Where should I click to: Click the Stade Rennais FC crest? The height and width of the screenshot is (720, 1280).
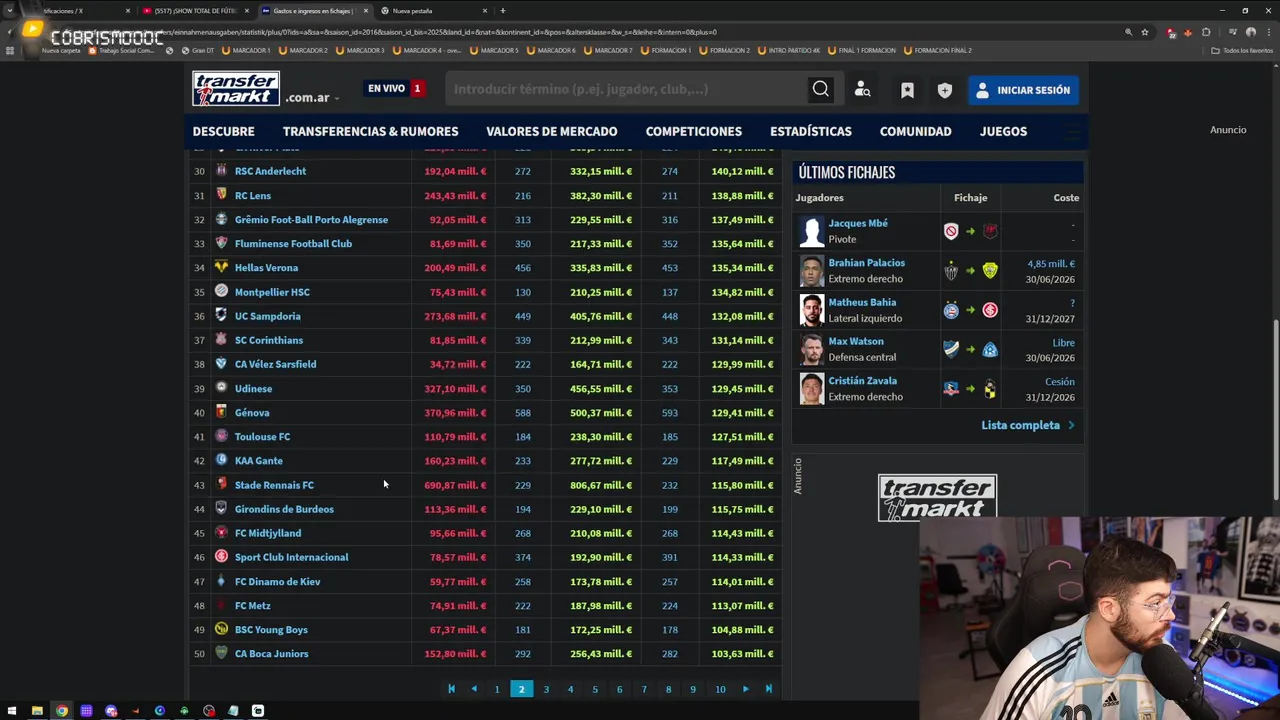[221, 485]
